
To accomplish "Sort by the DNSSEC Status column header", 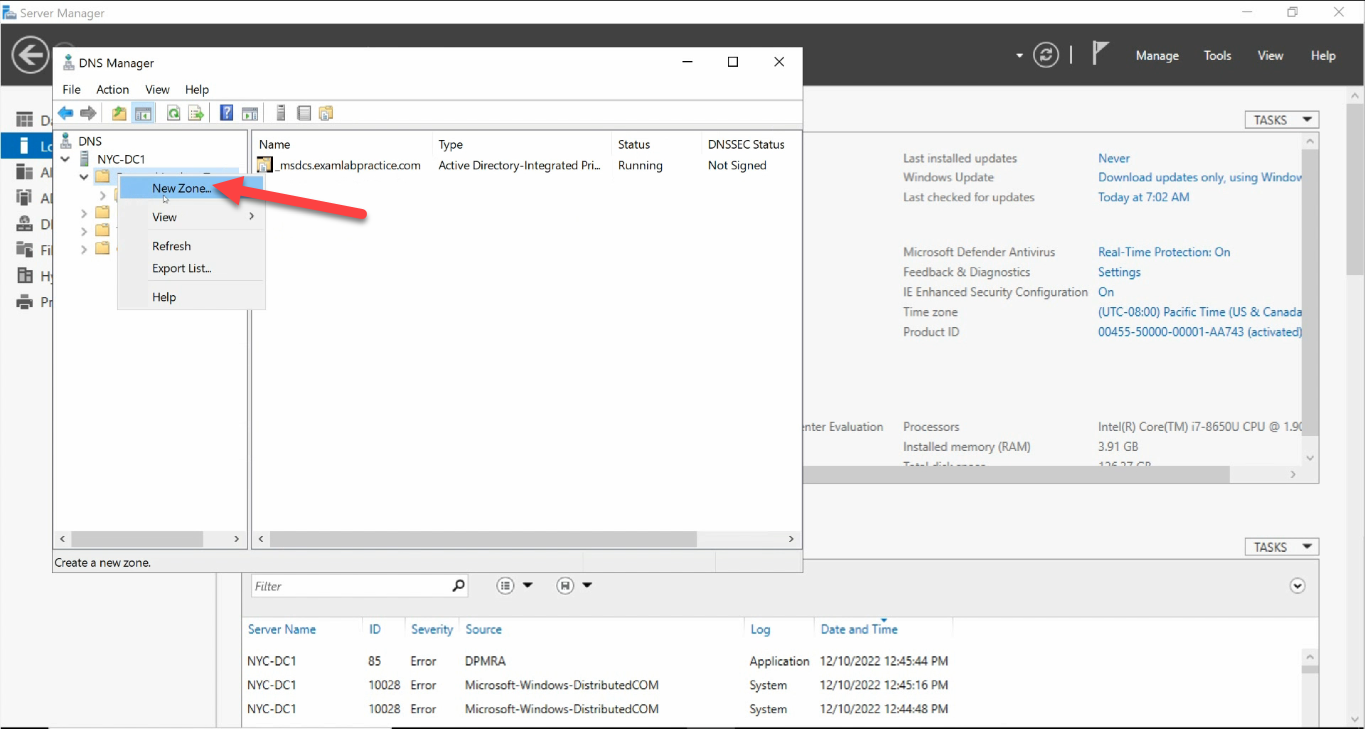I will (746, 145).
